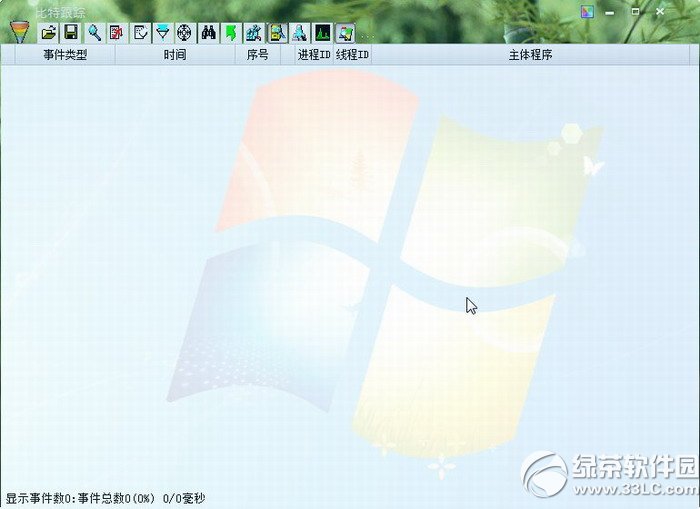
Task: Sort by 事件类型 column header
Action: tap(65, 55)
